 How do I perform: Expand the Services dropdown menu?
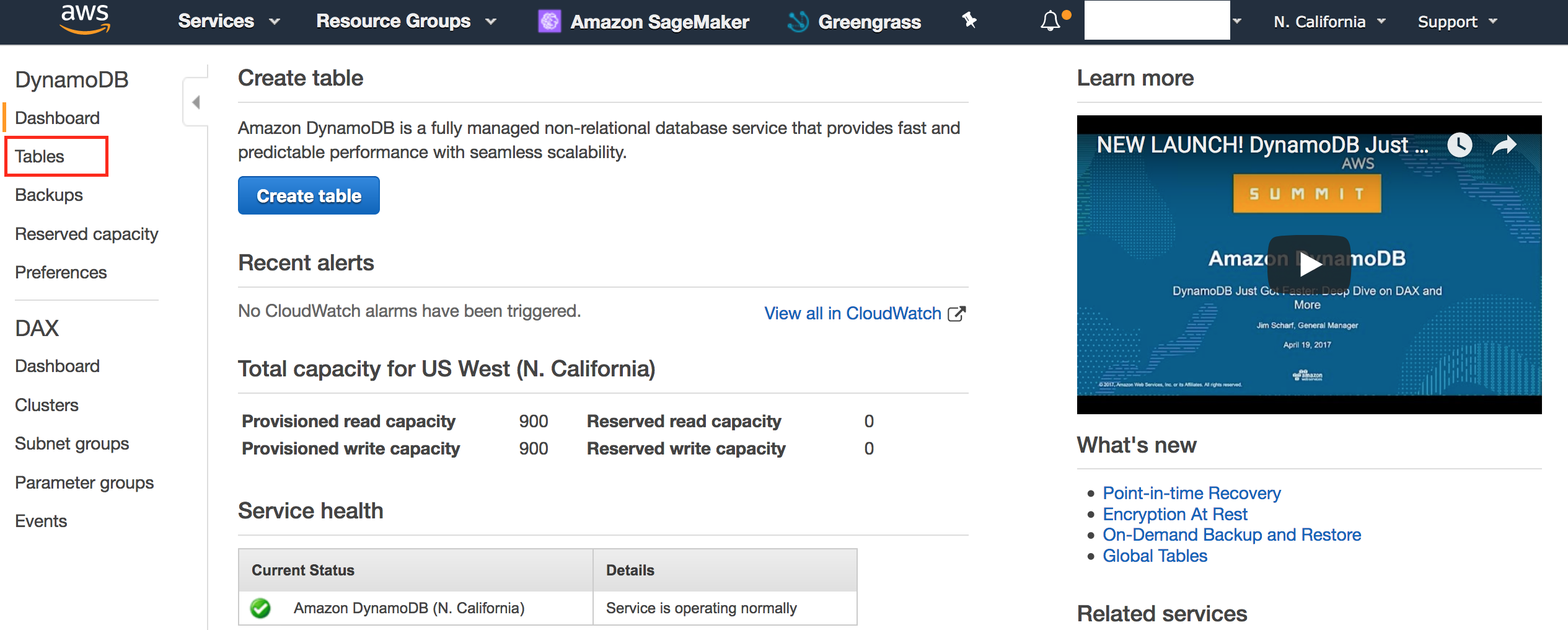[229, 22]
